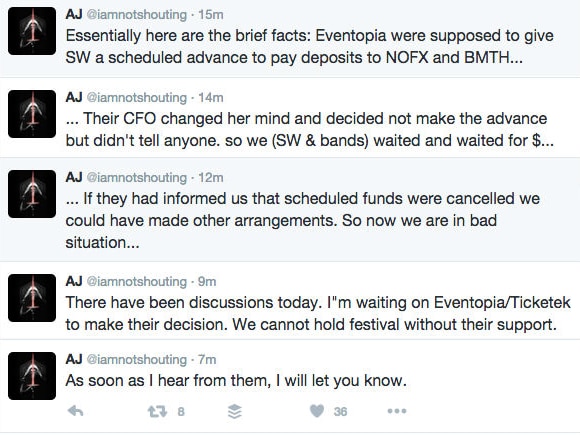This screenshot has width=580, height=435.
Task: Click avatar on the 14m tweet
Action: click(32, 114)
